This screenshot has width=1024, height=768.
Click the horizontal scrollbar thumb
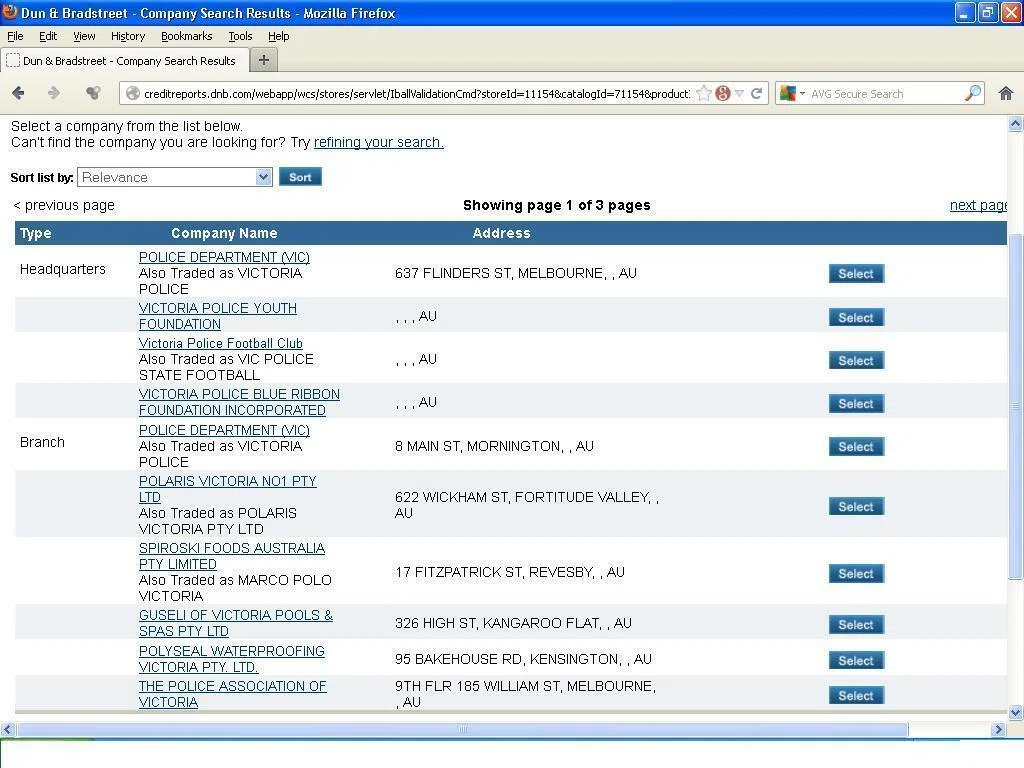click(462, 729)
